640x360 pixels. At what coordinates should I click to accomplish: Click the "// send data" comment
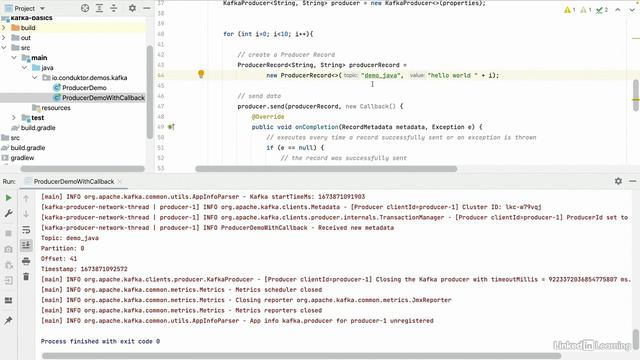pyautogui.click(x=259, y=96)
